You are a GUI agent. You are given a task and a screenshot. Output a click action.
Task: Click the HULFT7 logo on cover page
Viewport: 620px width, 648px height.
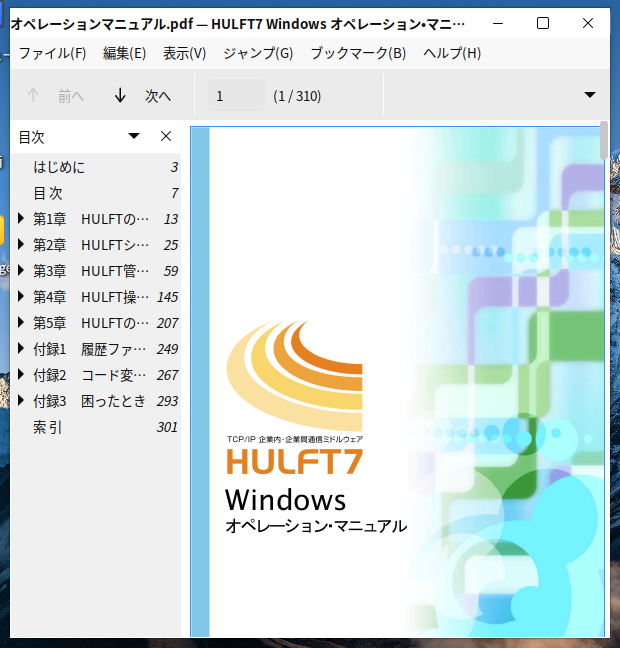(x=294, y=462)
